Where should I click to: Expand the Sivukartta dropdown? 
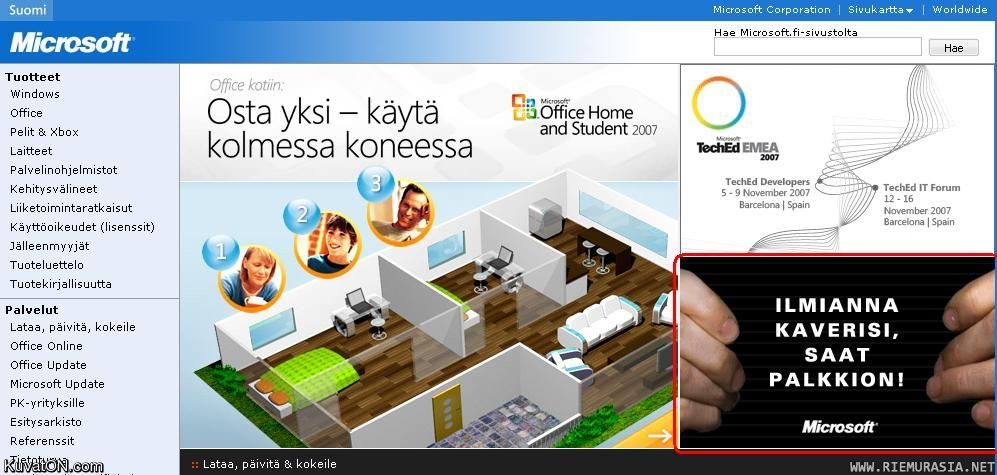880,10
